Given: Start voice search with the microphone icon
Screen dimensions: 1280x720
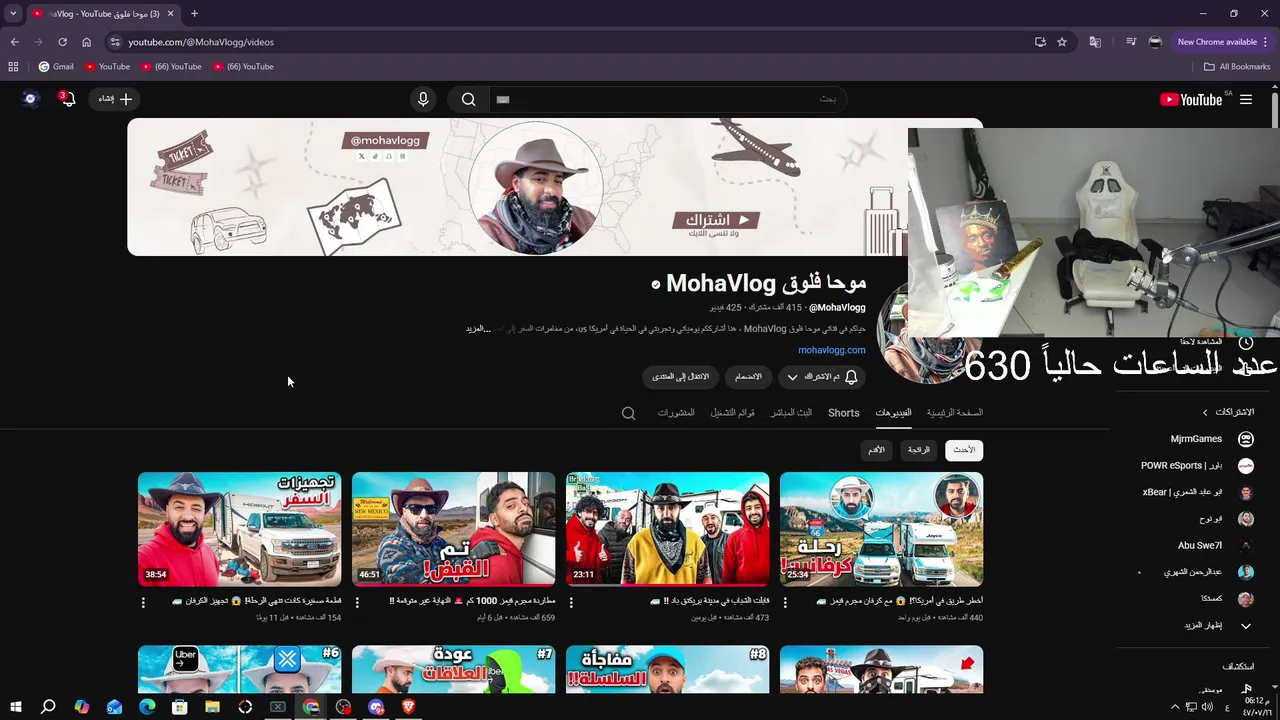Looking at the screenshot, I should coord(423,99).
